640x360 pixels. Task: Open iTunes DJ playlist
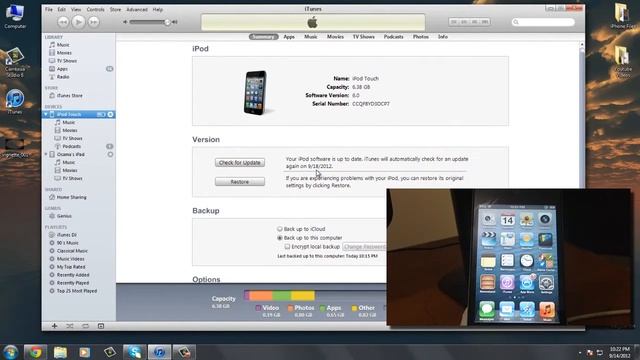(67, 235)
